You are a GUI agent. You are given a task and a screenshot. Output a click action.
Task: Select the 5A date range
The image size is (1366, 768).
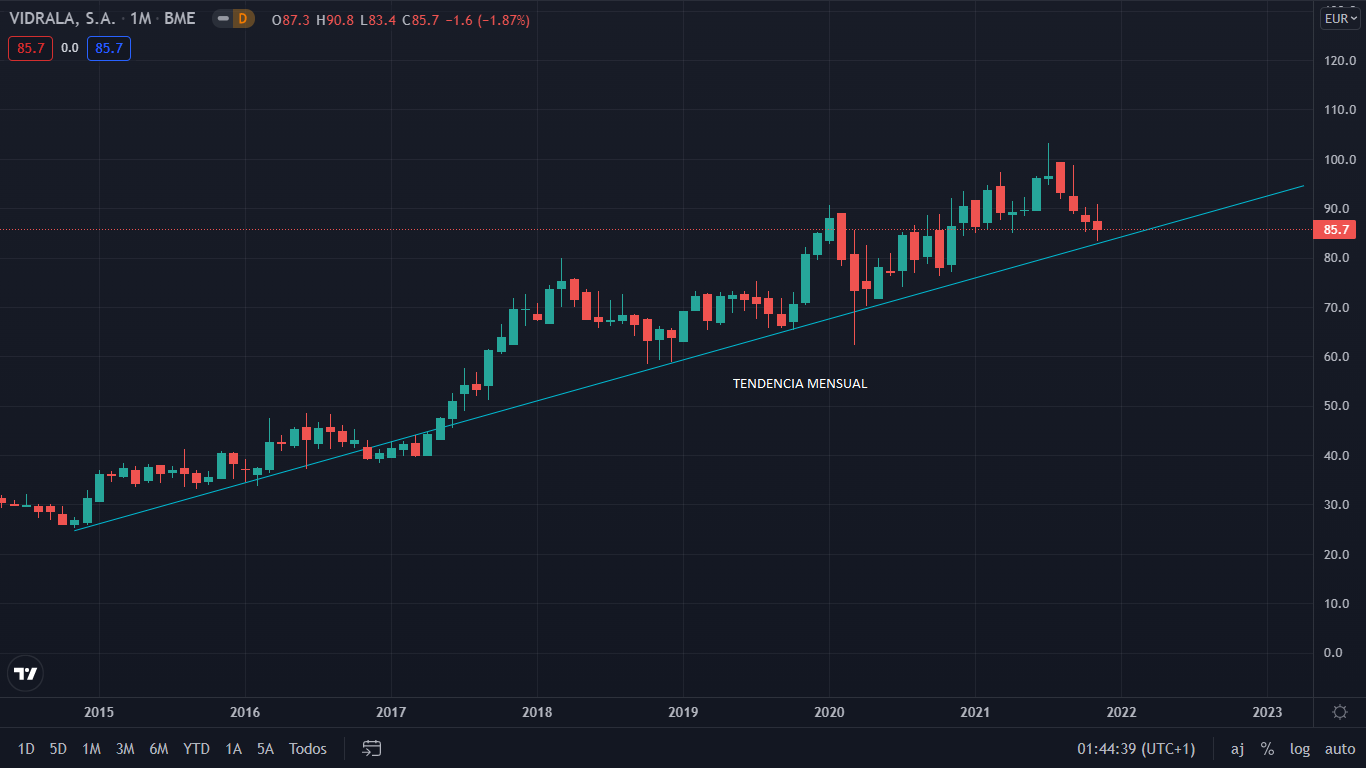[265, 749]
